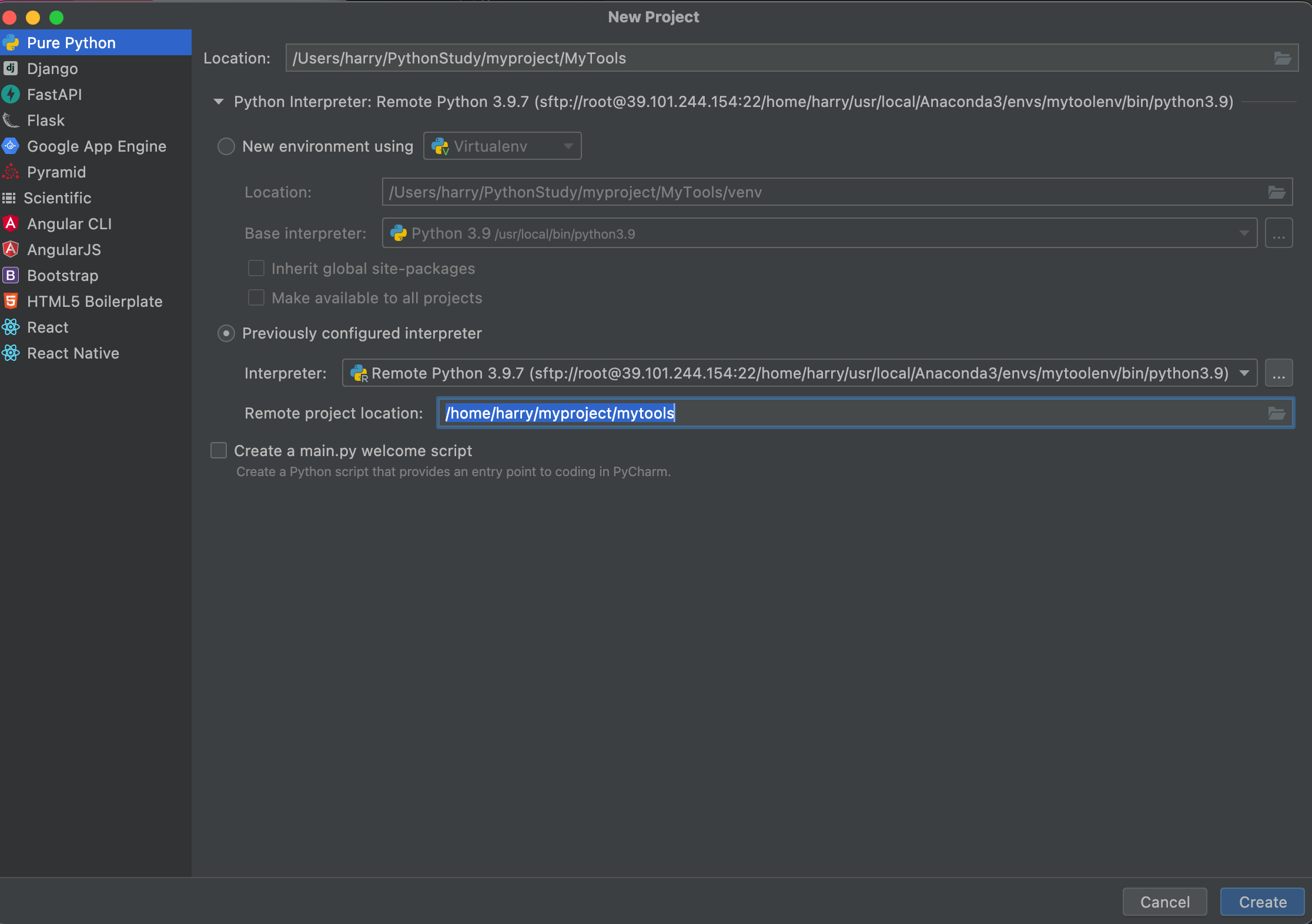Select Flask project type
Image resolution: width=1312 pixels, height=924 pixels.
[96, 120]
